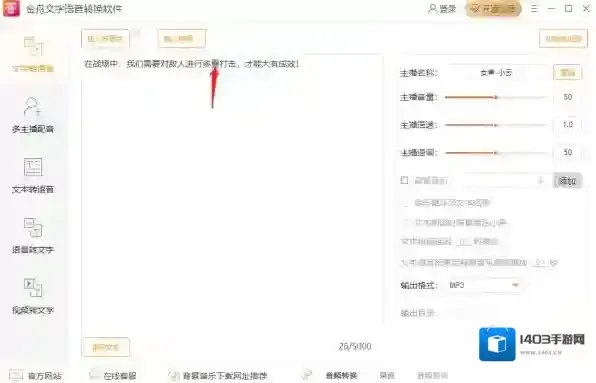The width and height of the screenshot is (596, 383).
Task: Click the 主播语速 value field showing 1.0
Action: (567, 125)
